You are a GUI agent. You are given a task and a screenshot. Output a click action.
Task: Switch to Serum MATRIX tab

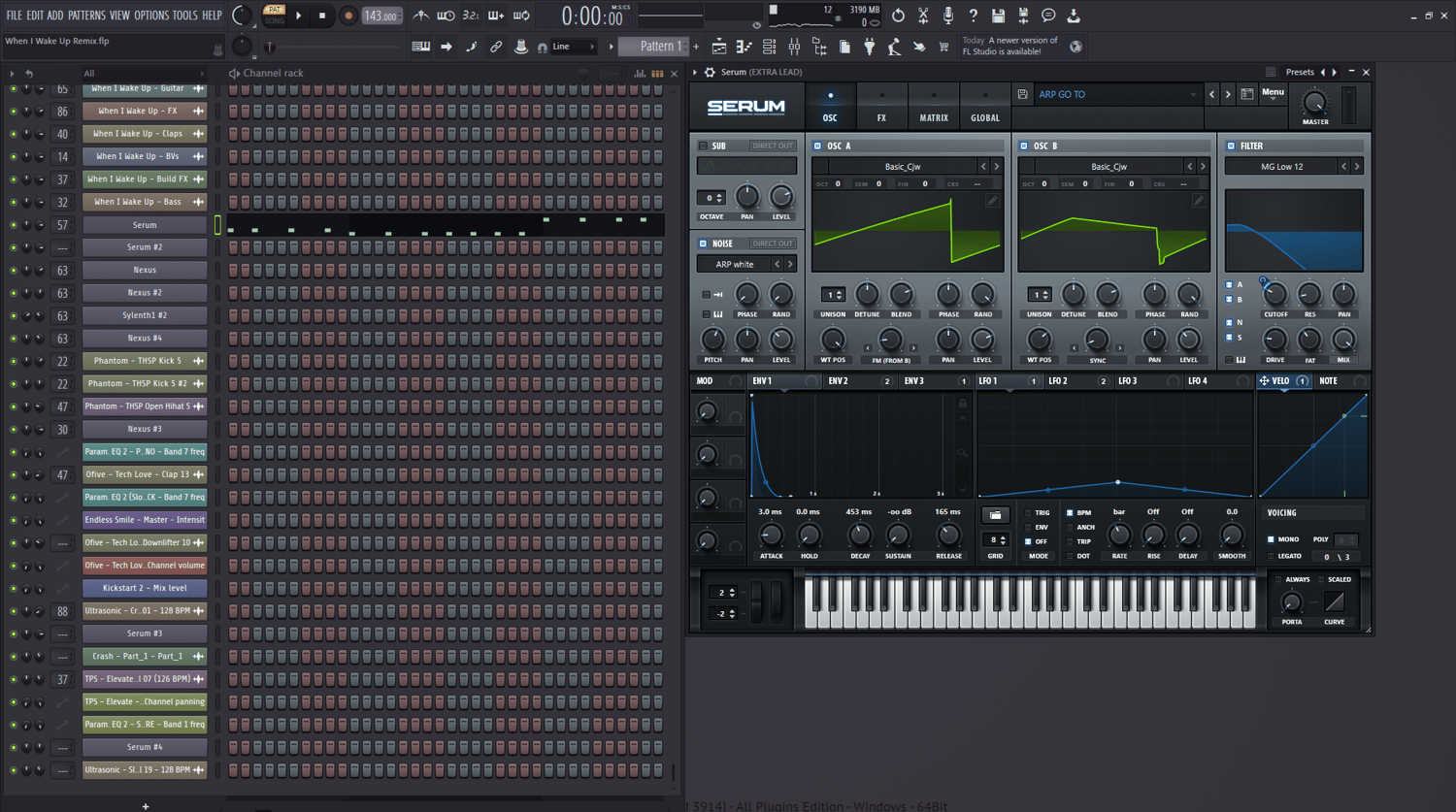point(934,107)
